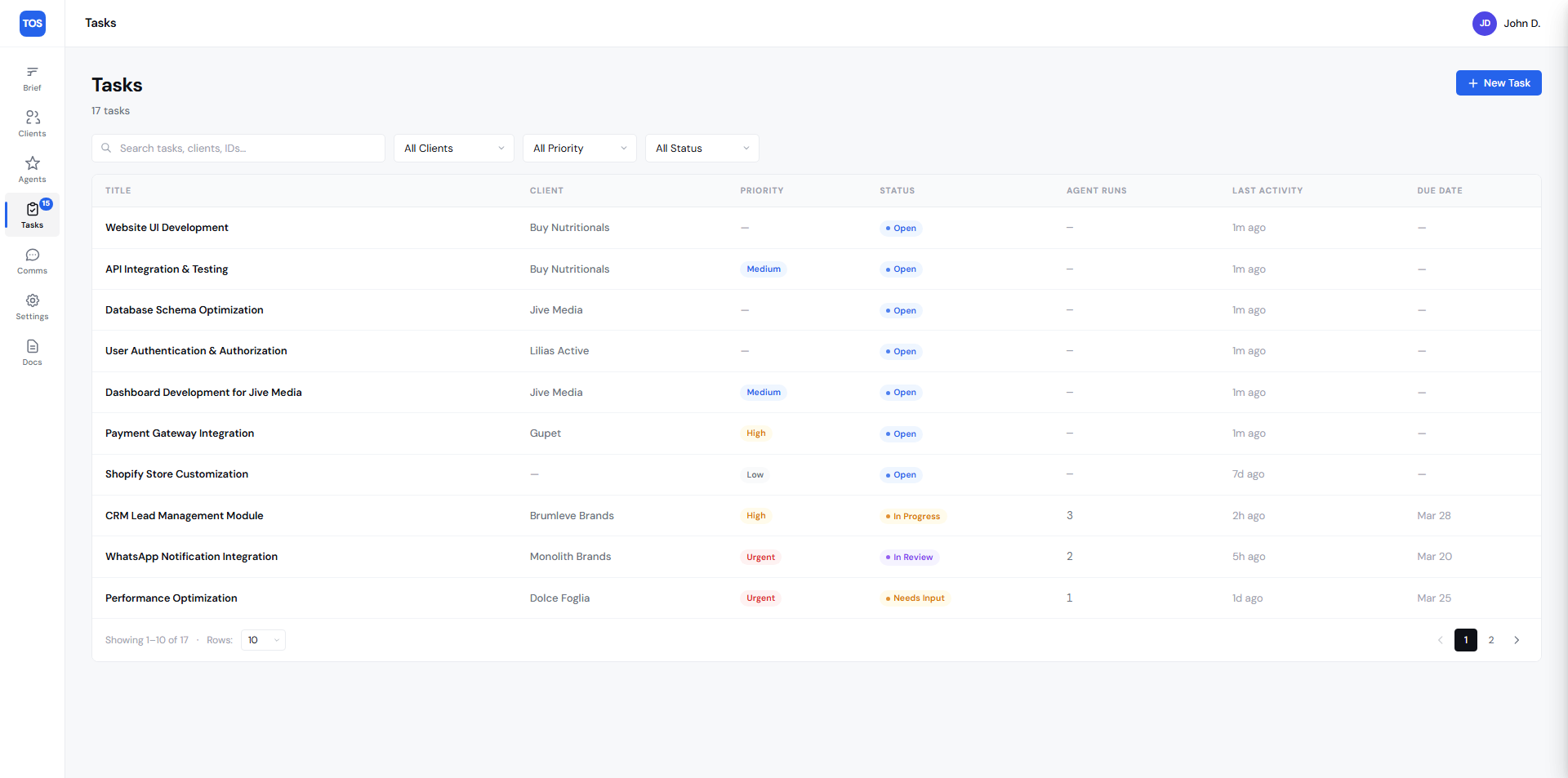Expand the All Clients filter dropdown
Screen dimensions: 1568x778
point(454,148)
